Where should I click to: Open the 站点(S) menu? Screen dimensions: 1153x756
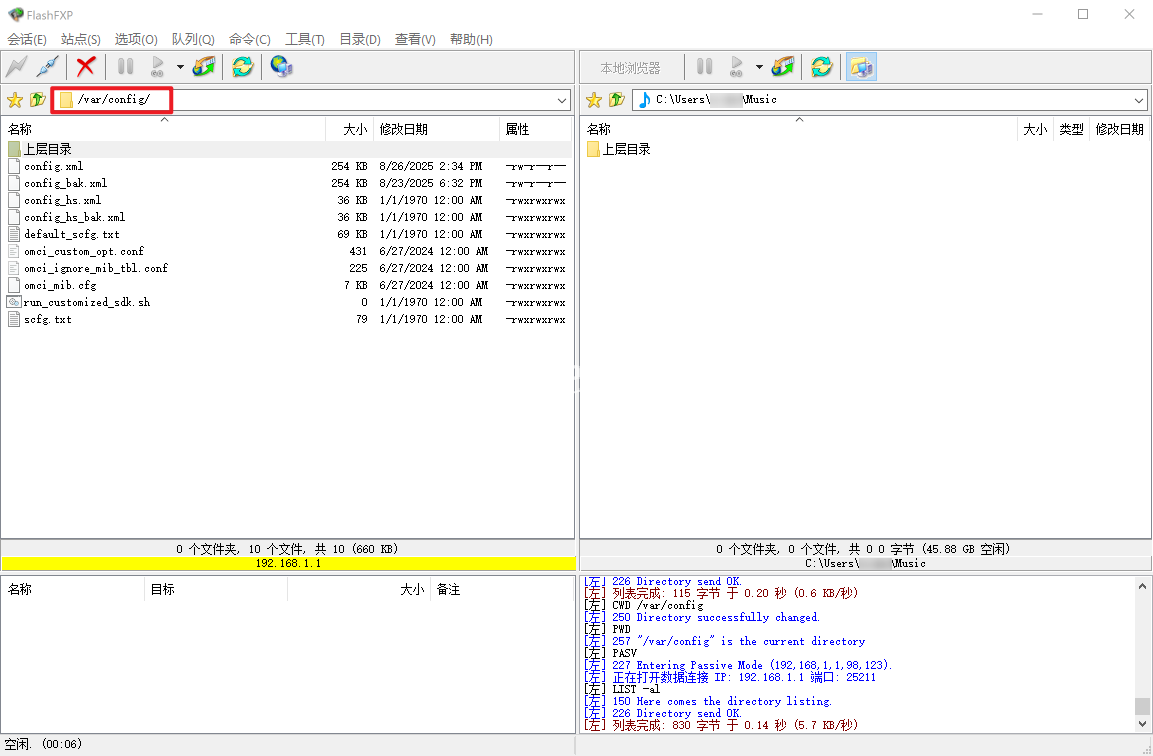(81, 39)
